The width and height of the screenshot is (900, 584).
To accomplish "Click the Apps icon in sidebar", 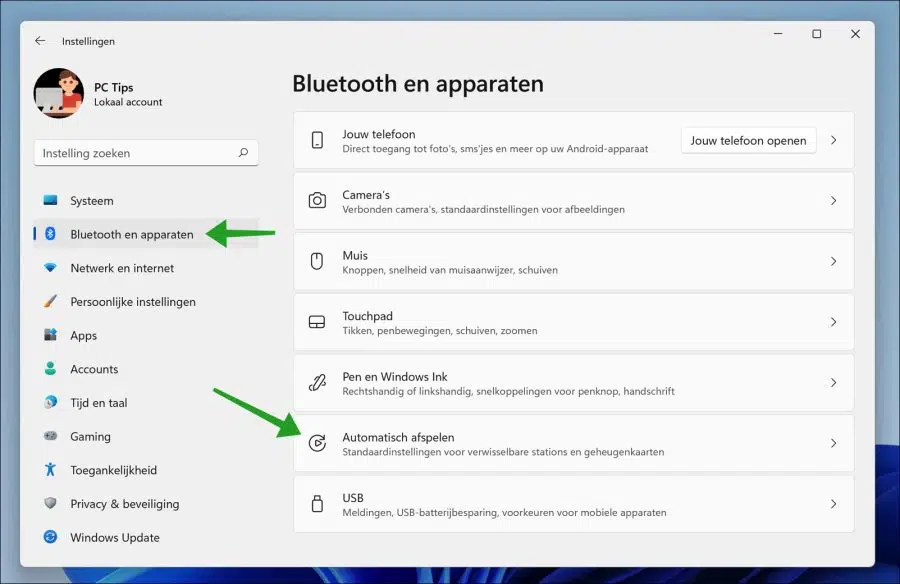I will (51, 335).
